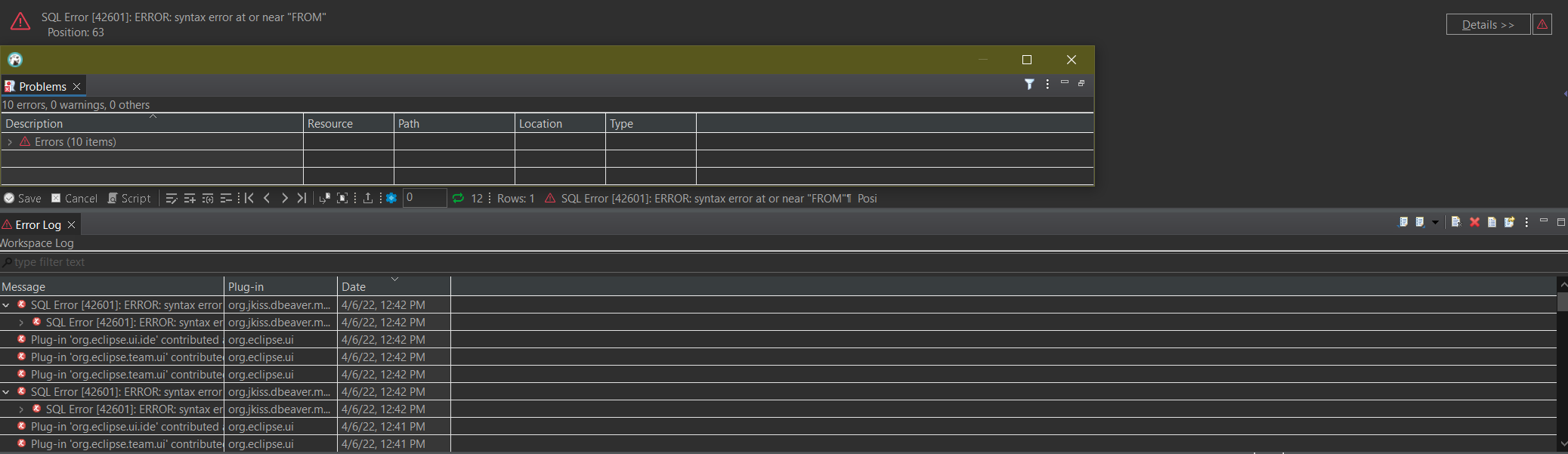
Task: Expand Errors (10 items) tree node
Action: point(10,142)
